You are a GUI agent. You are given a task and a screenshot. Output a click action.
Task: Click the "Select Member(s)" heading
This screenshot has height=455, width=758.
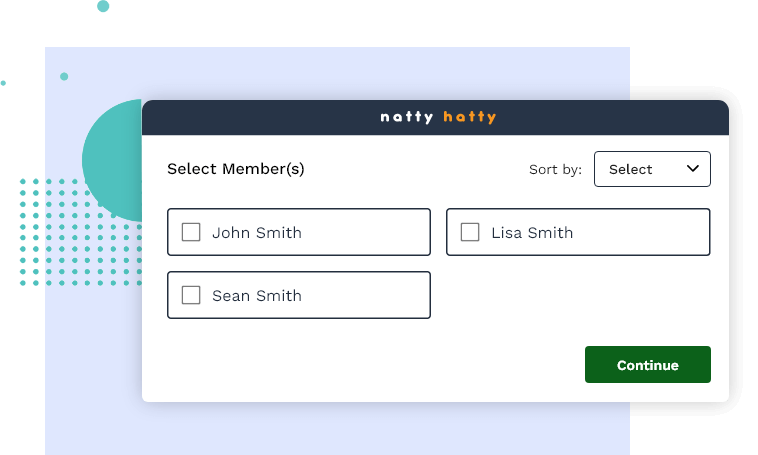[x=235, y=169]
